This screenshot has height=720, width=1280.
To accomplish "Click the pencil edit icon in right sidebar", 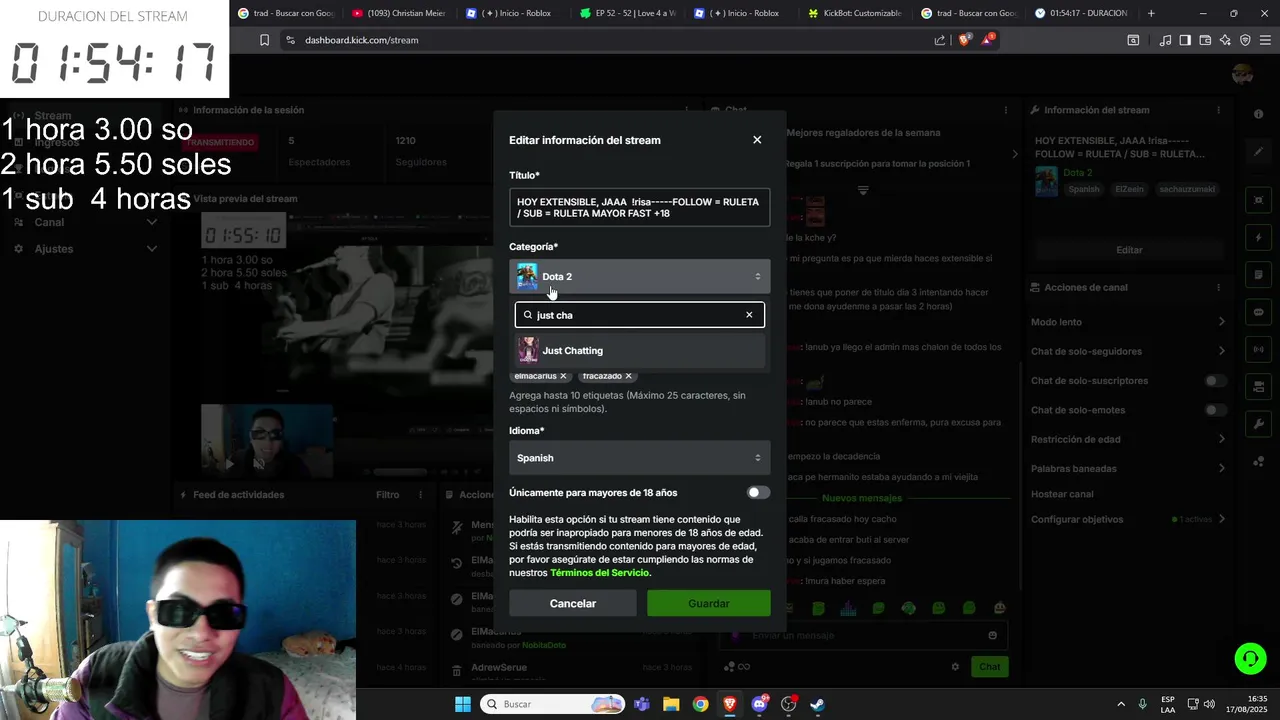I will 1258,152.
